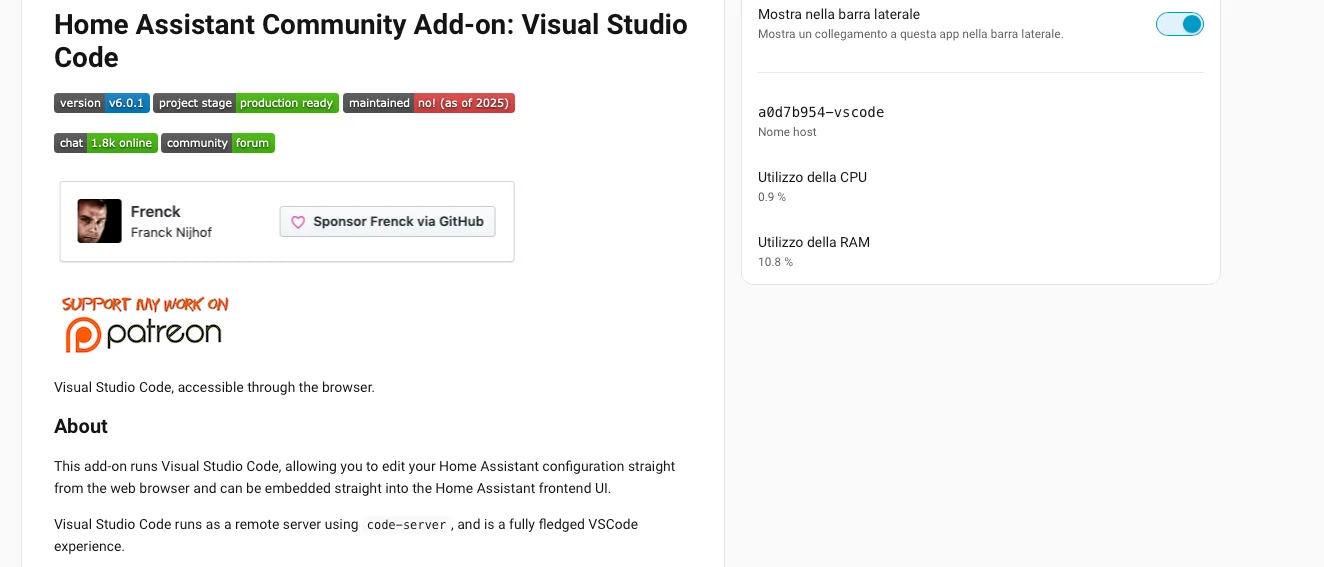This screenshot has height=567, width=1324.
Task: Click the 'About' section heading
Action: [81, 426]
